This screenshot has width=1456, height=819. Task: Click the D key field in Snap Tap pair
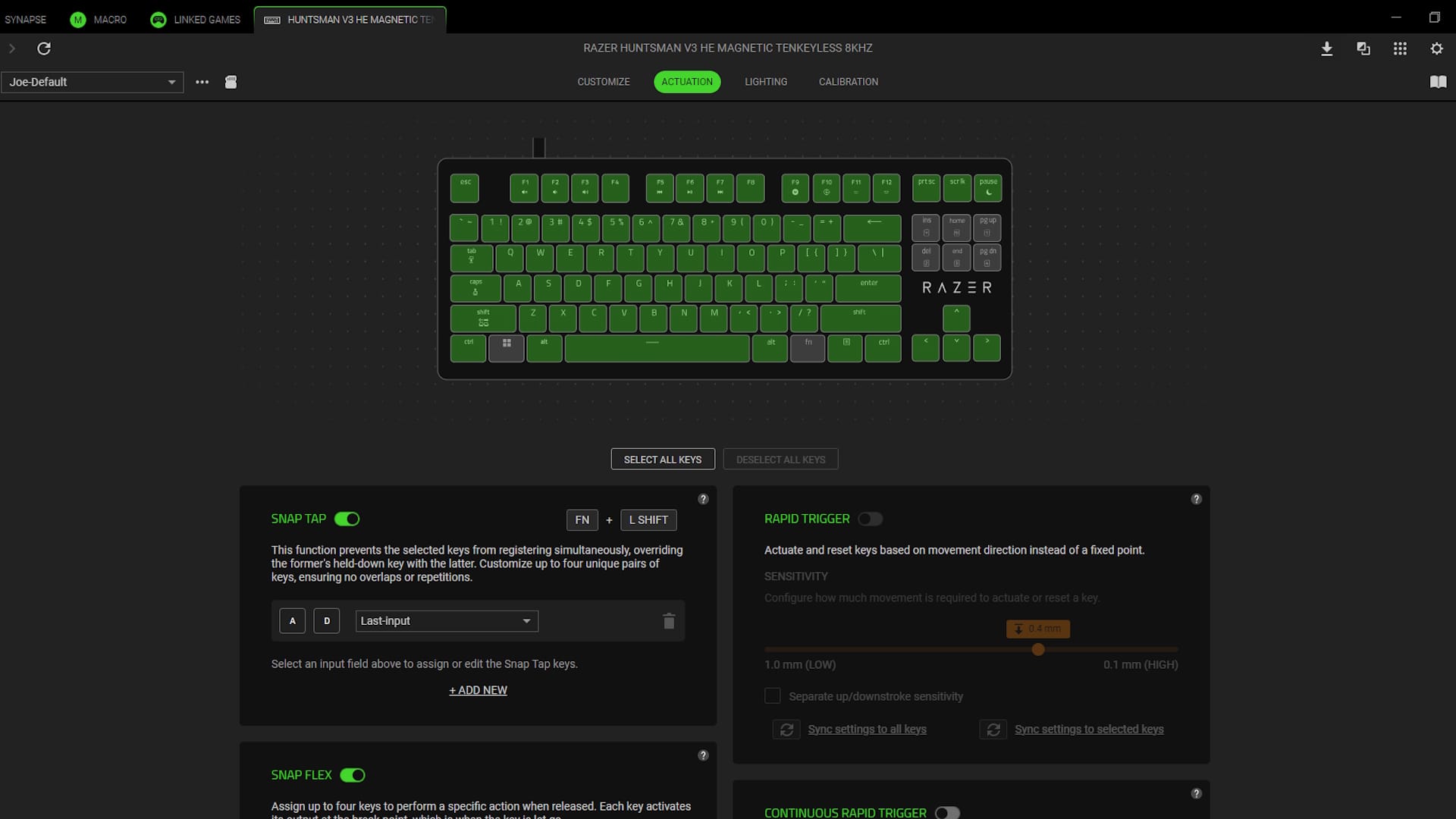point(327,621)
